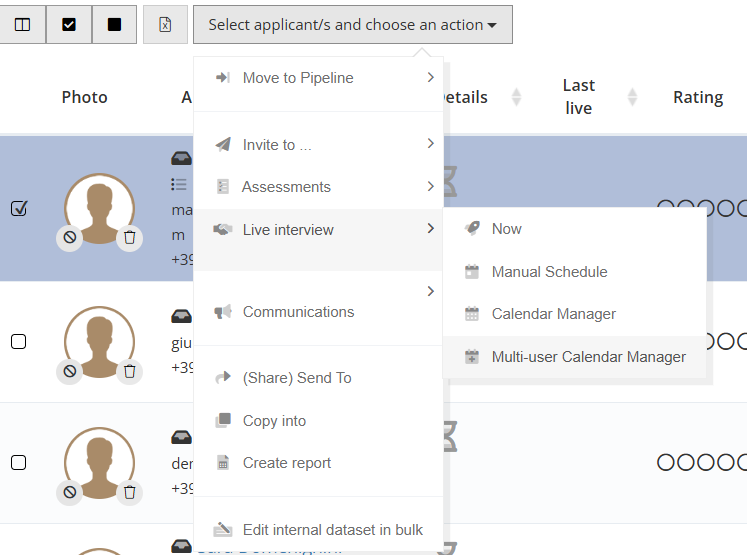Select Calendar Manager option

(575, 314)
